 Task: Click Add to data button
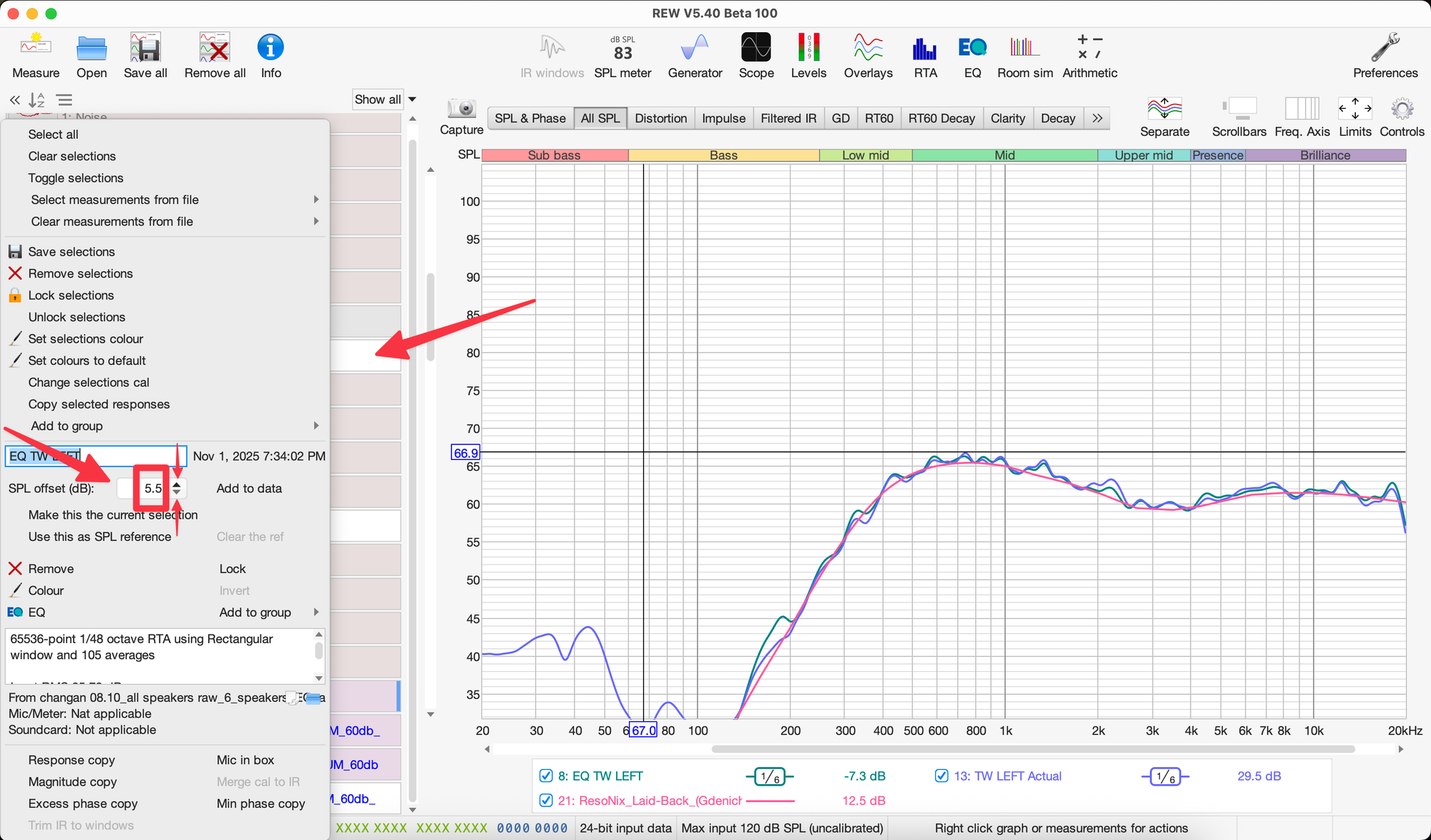(x=249, y=488)
